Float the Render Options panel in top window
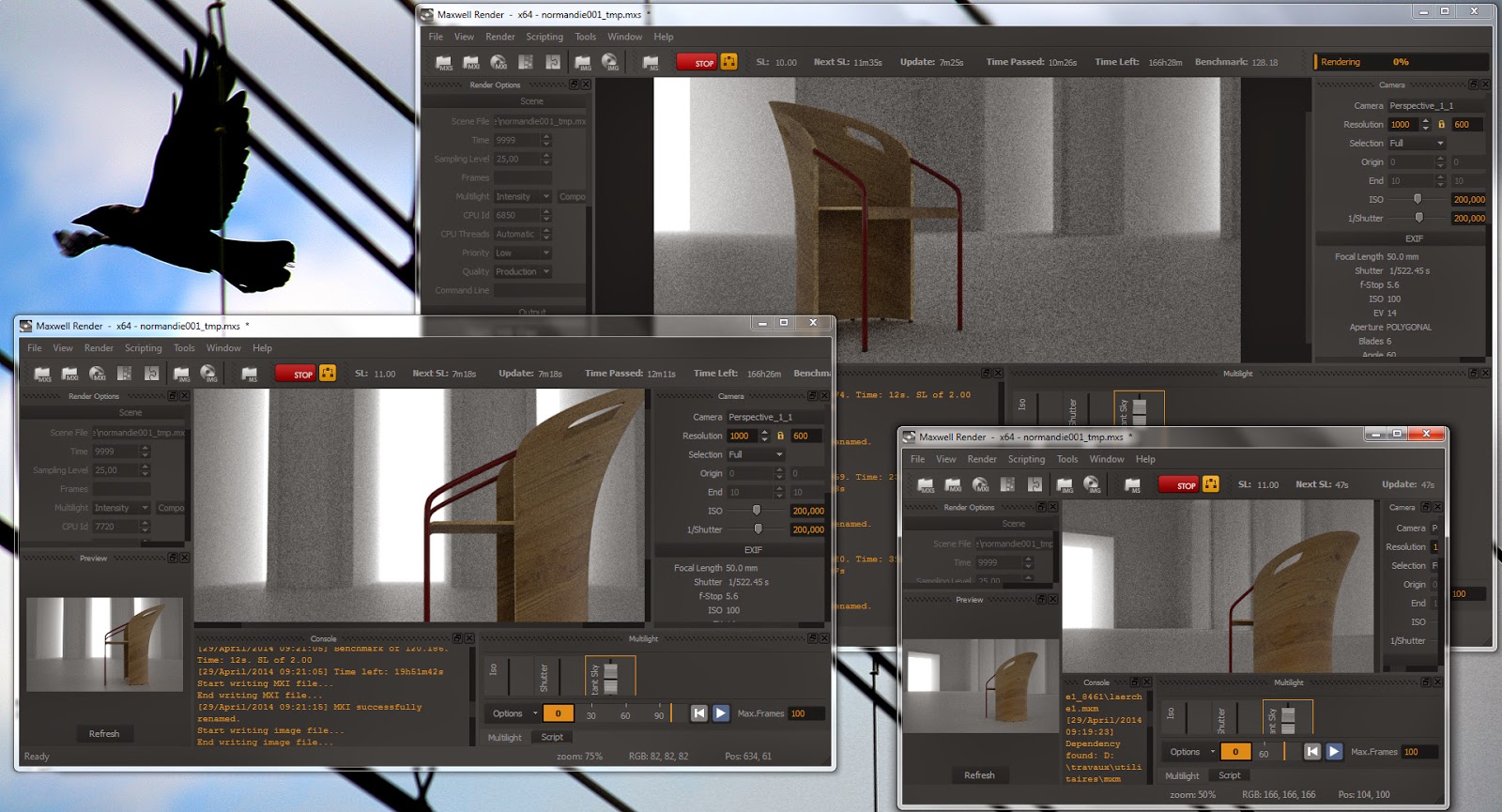This screenshot has width=1502, height=812. 574,84
